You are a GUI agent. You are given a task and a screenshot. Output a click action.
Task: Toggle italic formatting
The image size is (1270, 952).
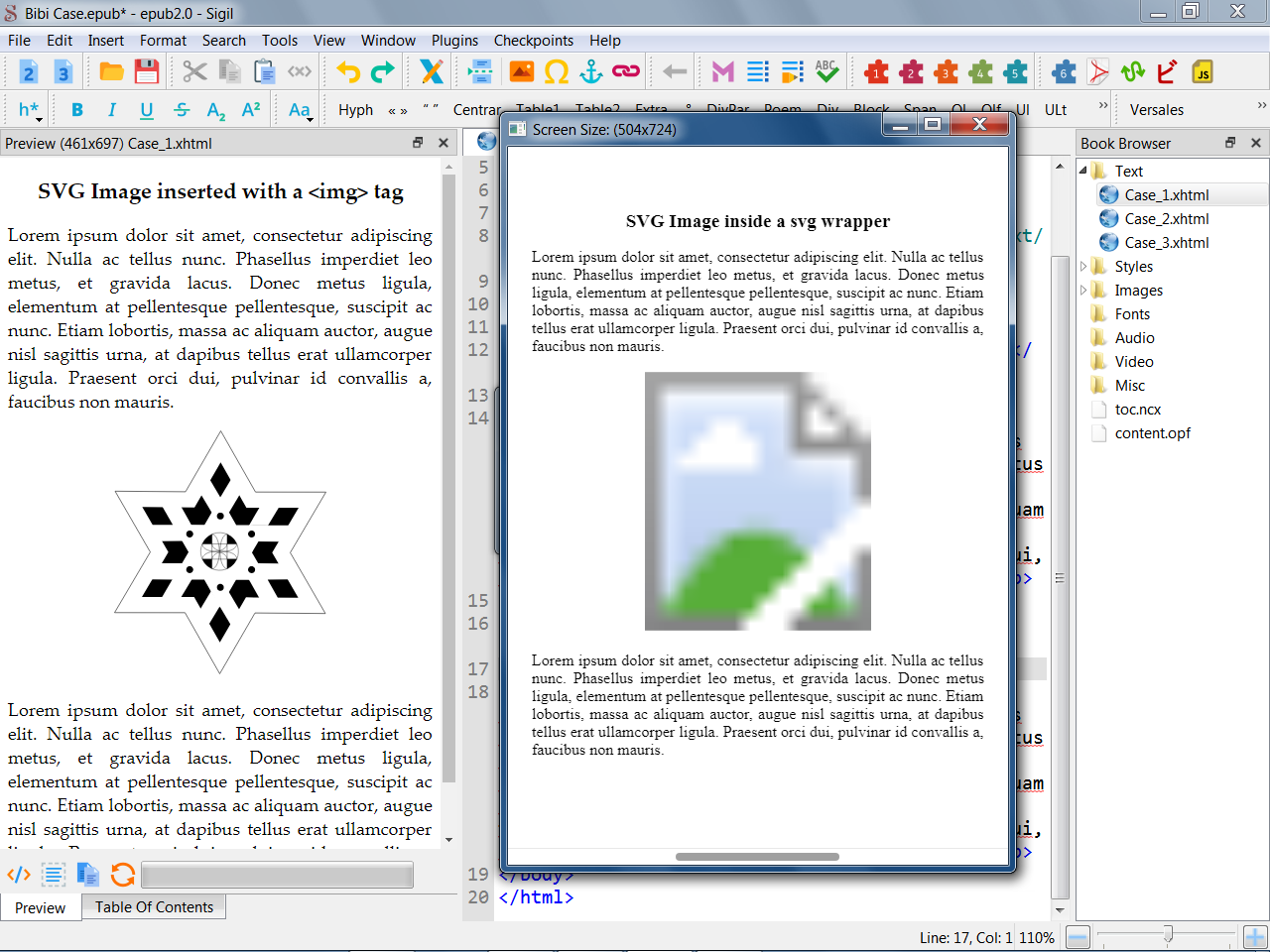pos(112,110)
